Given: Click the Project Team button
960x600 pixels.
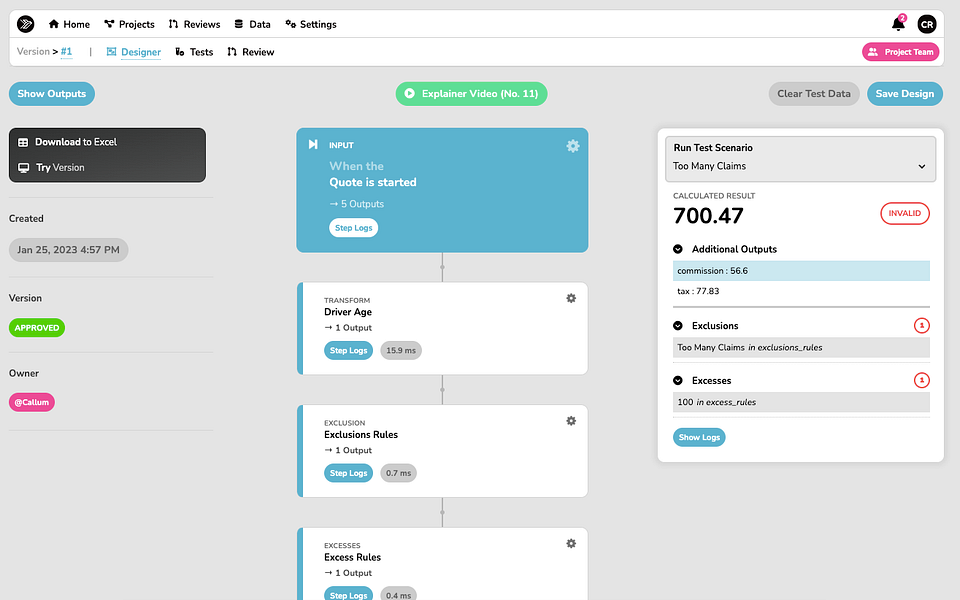Looking at the screenshot, I should tap(901, 52).
